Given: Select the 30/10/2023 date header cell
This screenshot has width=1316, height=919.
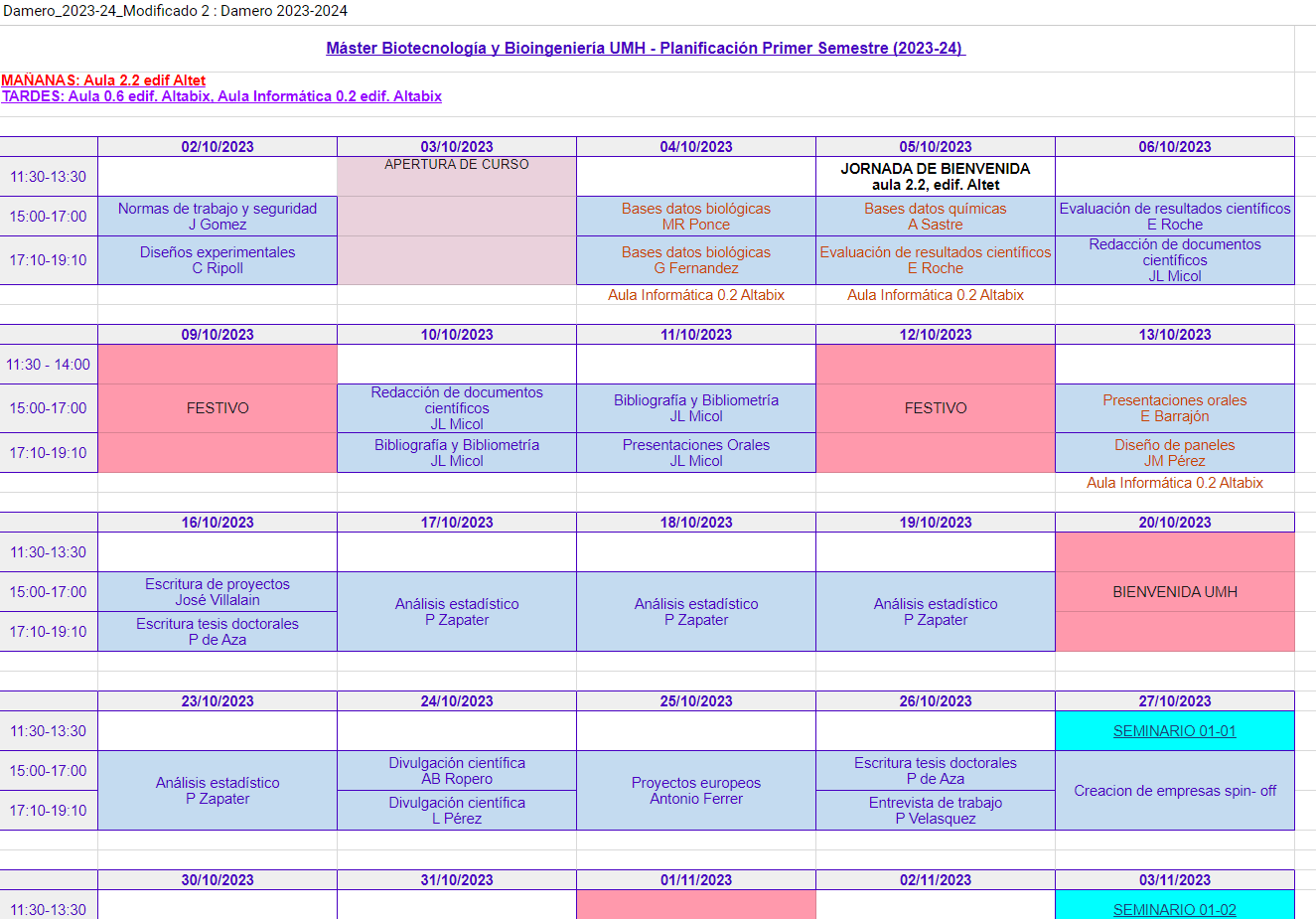Looking at the screenshot, I should point(218,880).
